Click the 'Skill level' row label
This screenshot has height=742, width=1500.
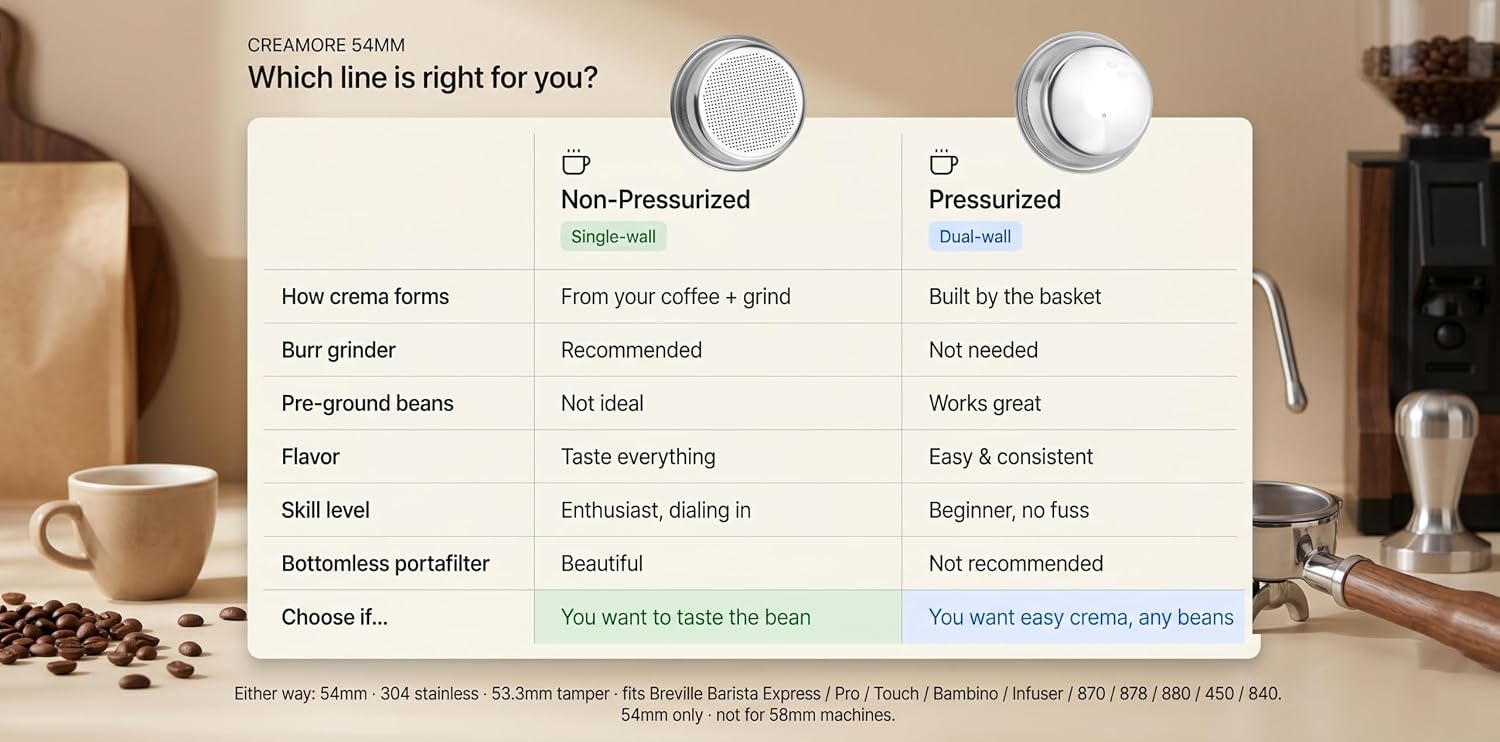pos(326,510)
